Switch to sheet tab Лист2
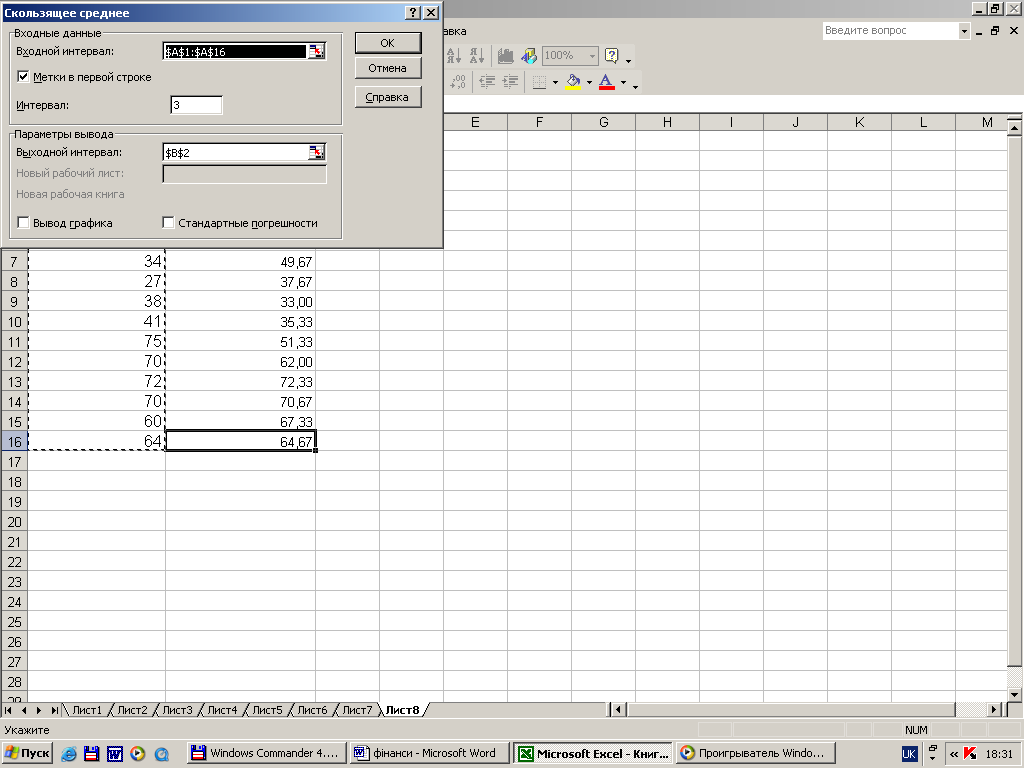The height and width of the screenshot is (768, 1024). tap(132, 710)
